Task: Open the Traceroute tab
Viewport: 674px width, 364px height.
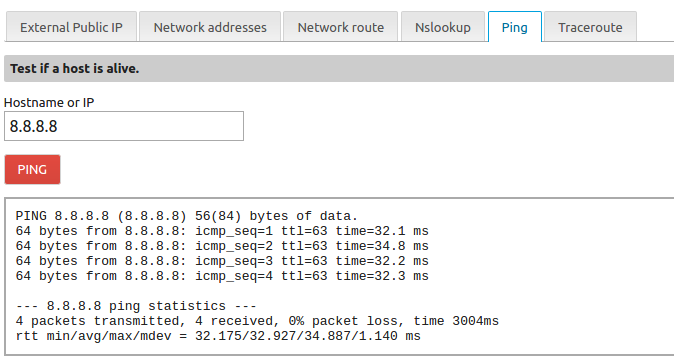Action: coord(590,27)
